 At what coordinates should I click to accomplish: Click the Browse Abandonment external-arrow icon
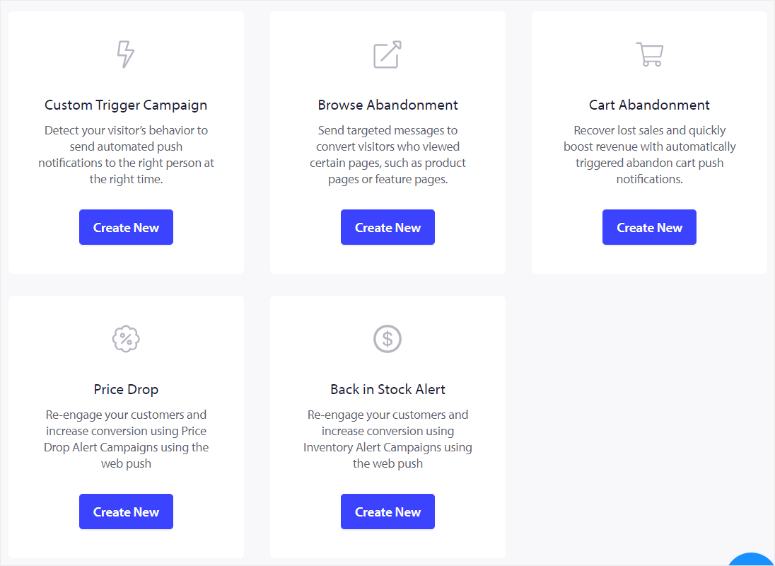click(387, 54)
